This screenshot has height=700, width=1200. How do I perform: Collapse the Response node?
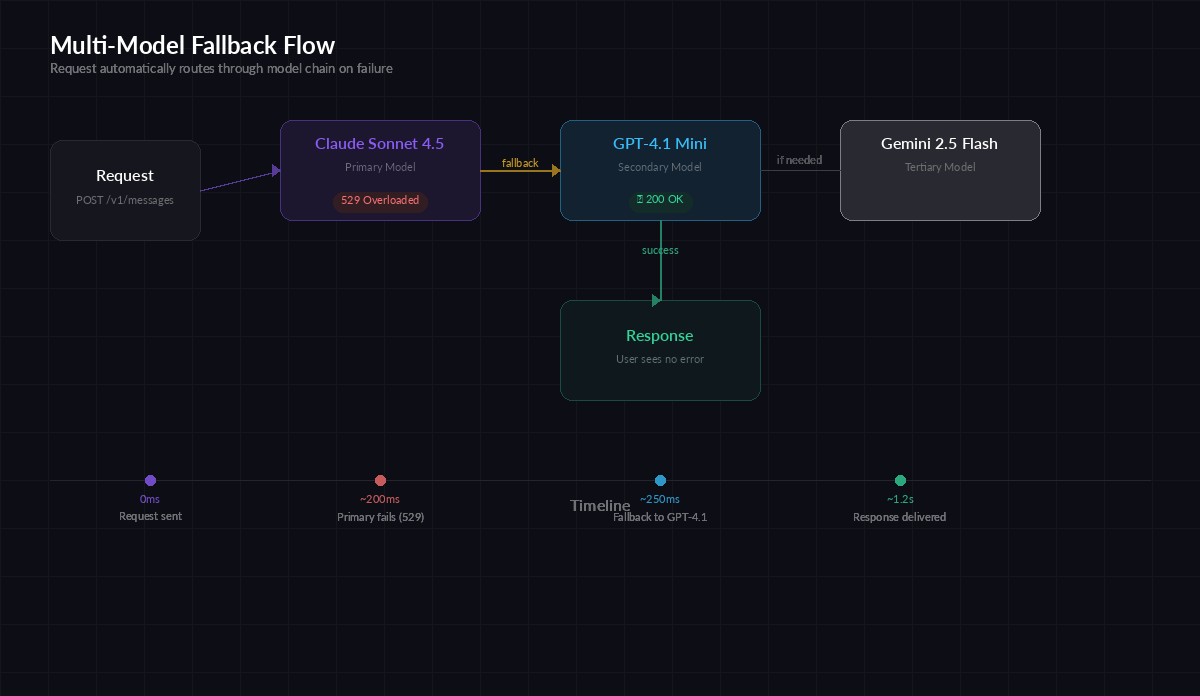(660, 349)
